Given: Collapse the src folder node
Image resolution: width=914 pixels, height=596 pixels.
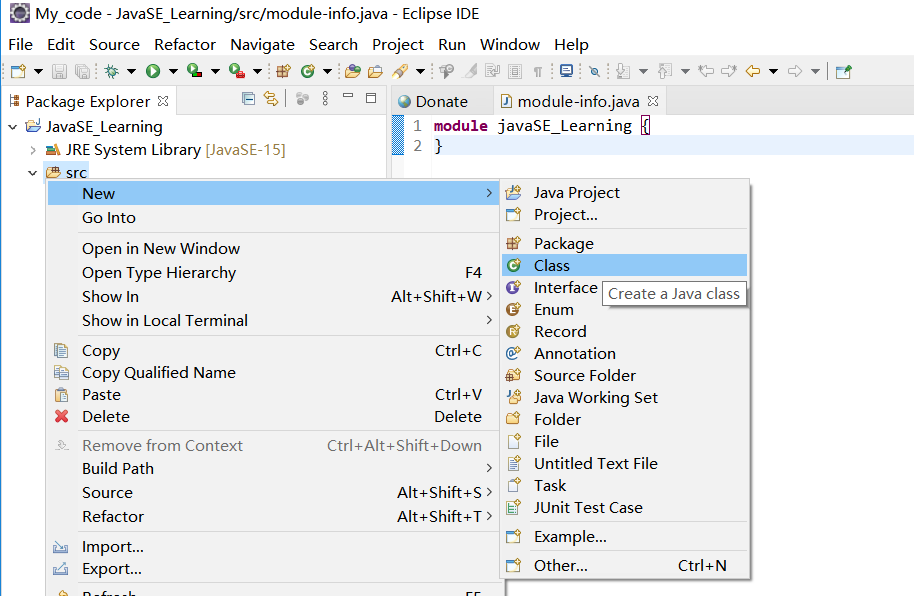Looking at the screenshot, I should [x=33, y=173].
